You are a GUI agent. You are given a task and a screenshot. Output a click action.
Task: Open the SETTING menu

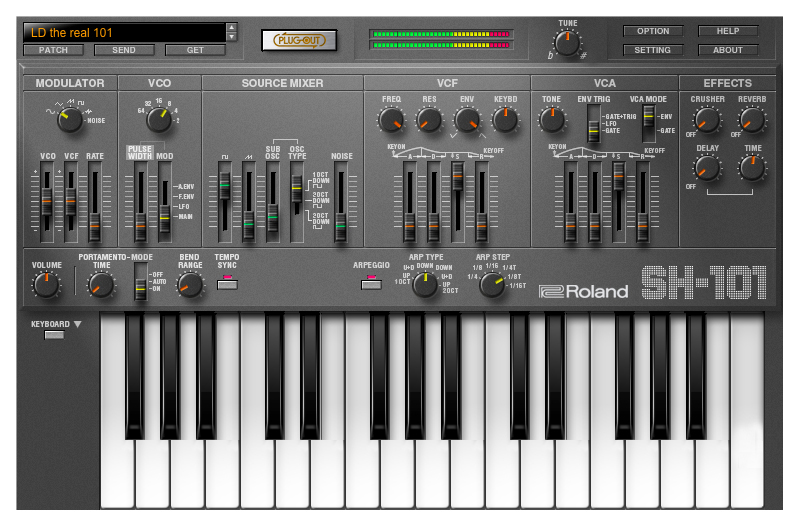[653, 50]
